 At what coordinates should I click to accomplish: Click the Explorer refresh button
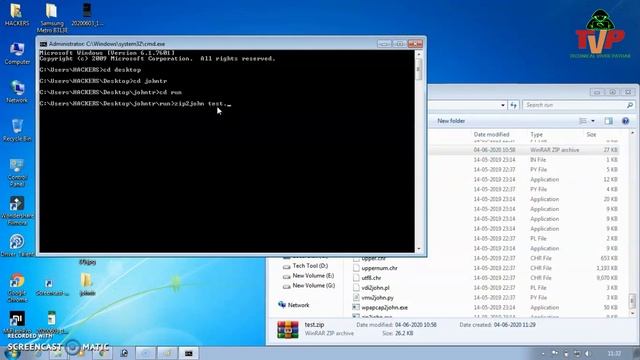point(513,105)
